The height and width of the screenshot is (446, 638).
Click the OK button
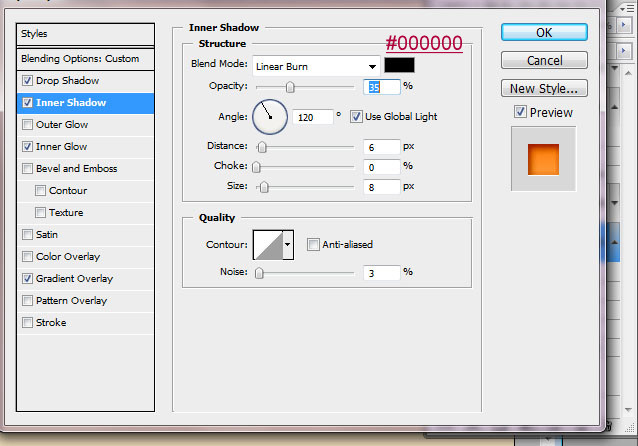543,32
